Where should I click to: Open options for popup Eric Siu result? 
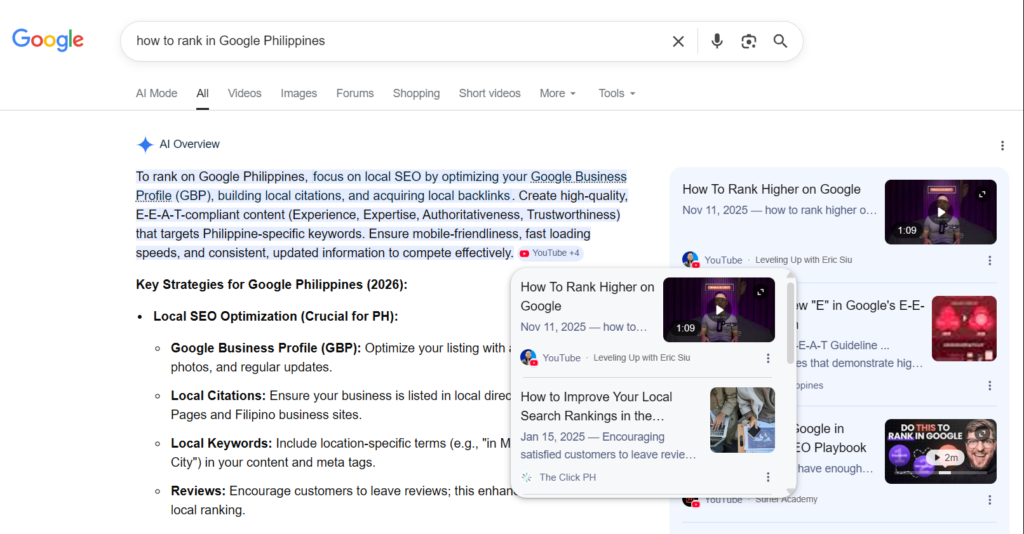click(768, 358)
